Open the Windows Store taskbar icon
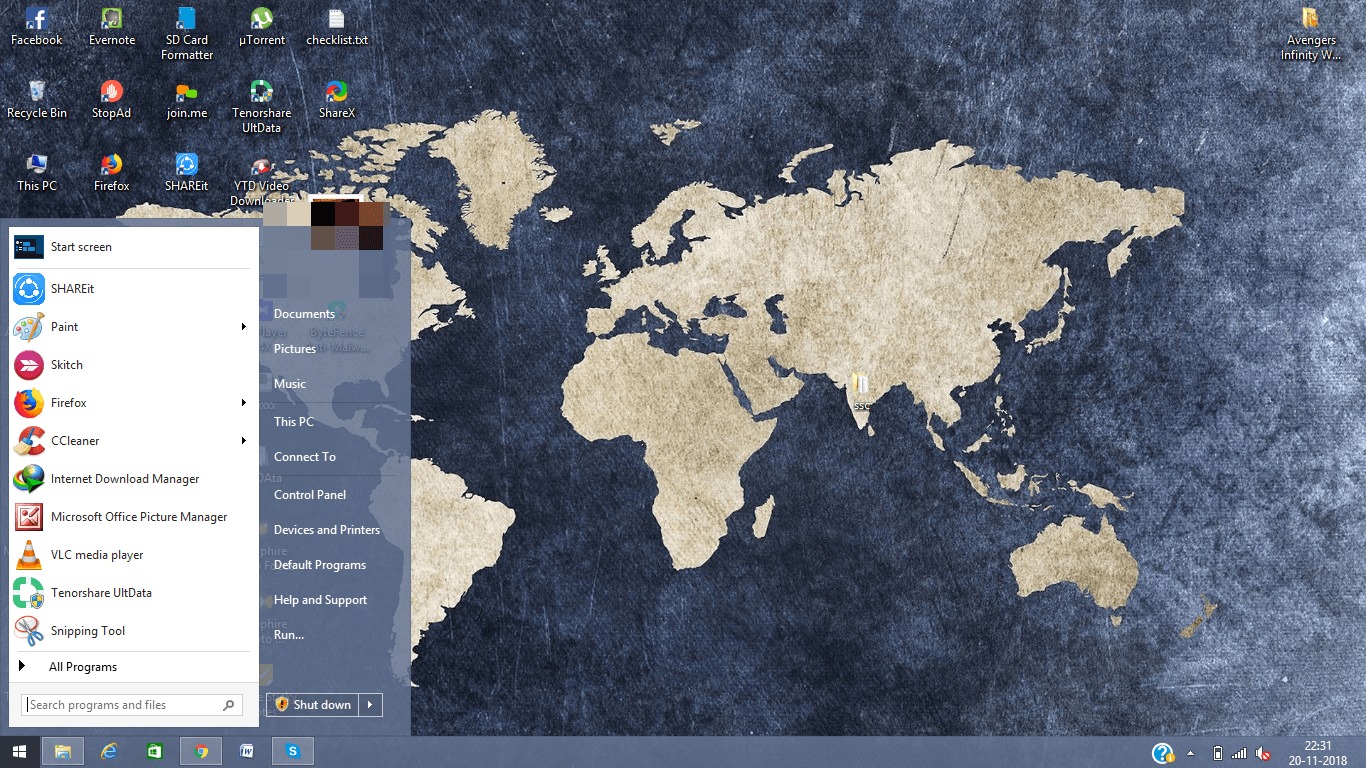 tap(155, 751)
